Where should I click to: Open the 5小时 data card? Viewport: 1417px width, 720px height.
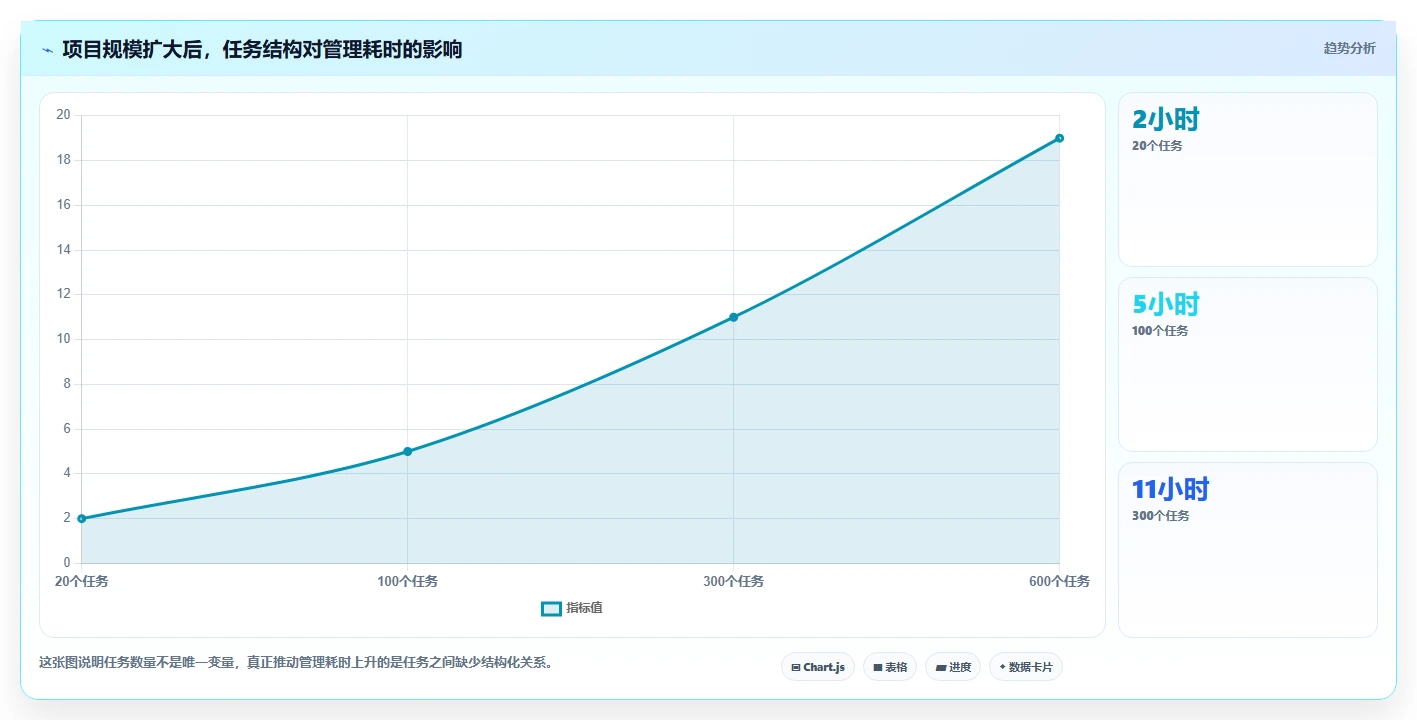[1247, 364]
